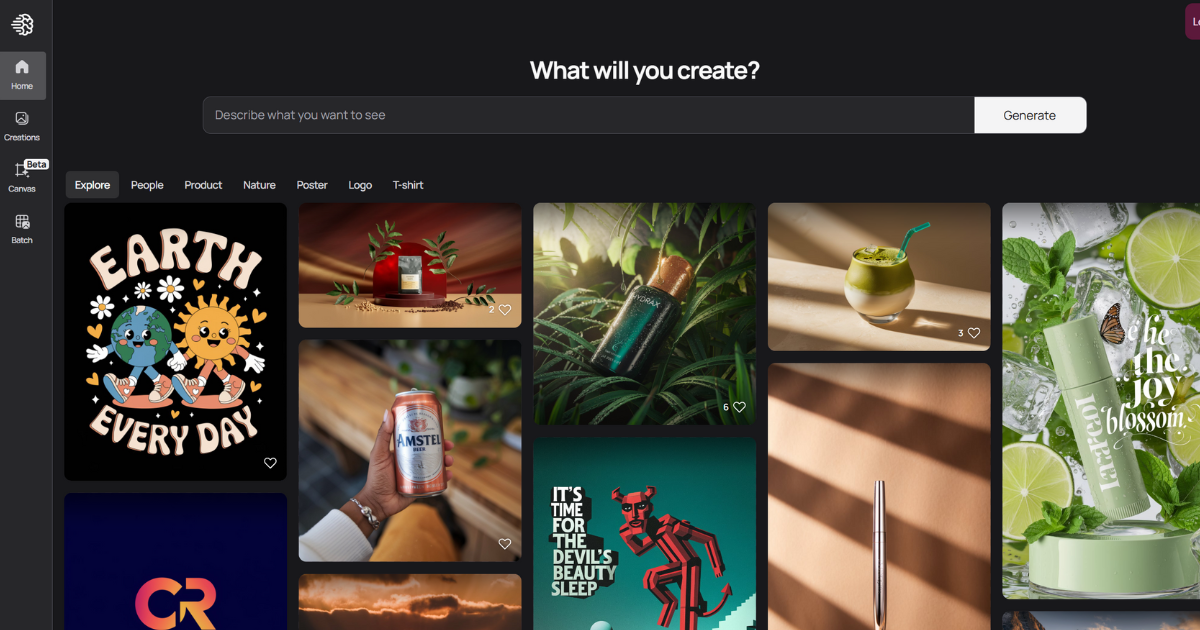Screen dimensions: 1200x630
Task: Like the matcha drink glass image
Action: (974, 333)
